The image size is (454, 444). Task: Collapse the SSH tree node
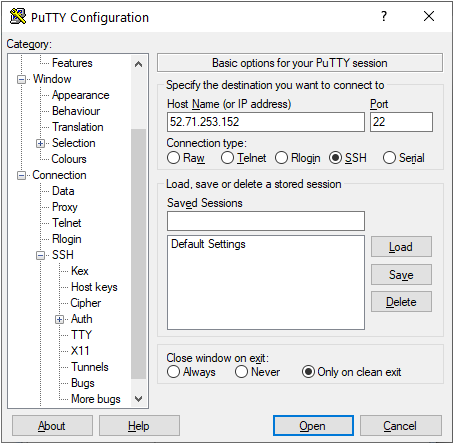pos(40,255)
